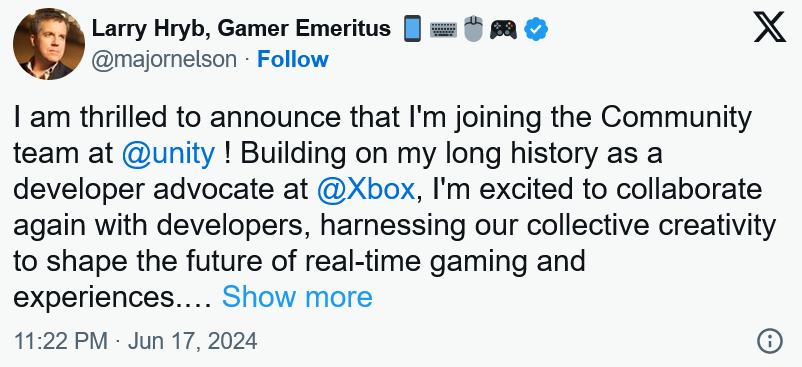
Task: Click the Jun 17, 2024 date
Action: tap(192, 341)
